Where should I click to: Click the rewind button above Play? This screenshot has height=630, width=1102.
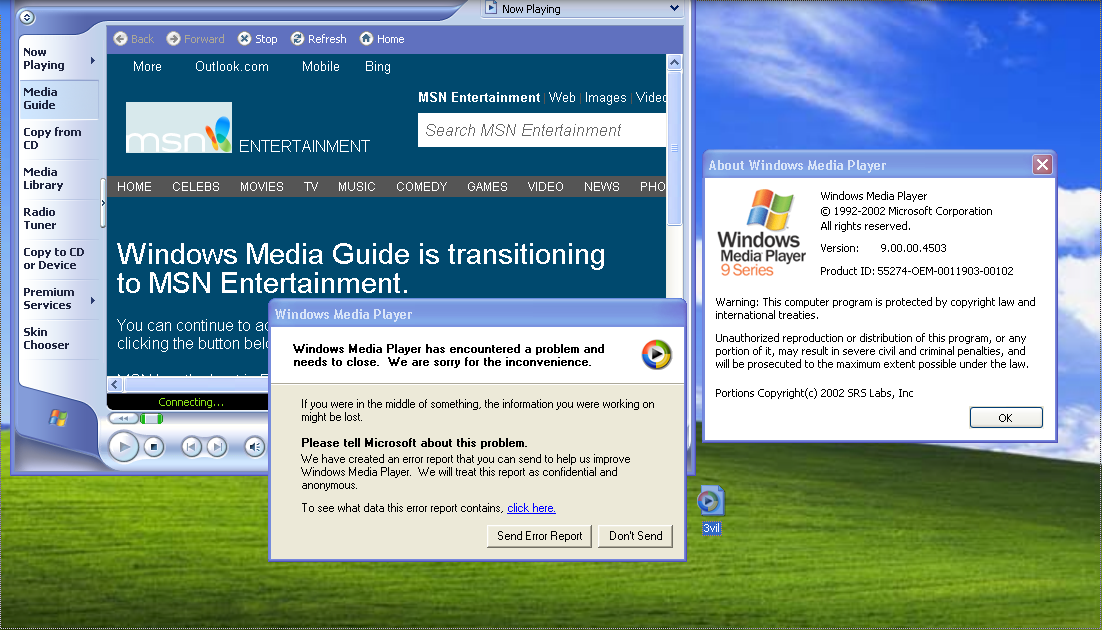pyautogui.click(x=123, y=418)
